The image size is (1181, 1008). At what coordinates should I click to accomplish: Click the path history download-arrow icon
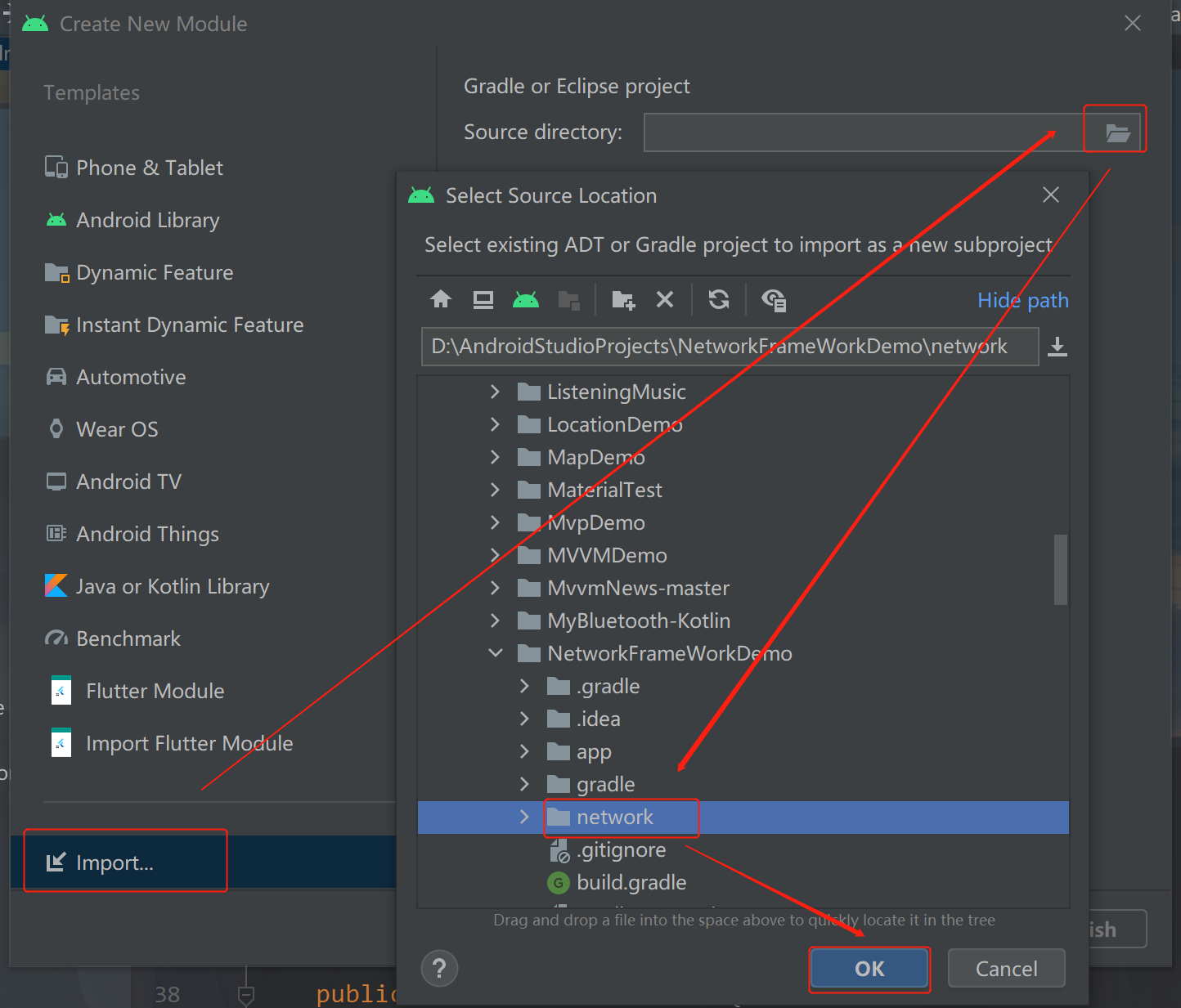[x=1058, y=347]
